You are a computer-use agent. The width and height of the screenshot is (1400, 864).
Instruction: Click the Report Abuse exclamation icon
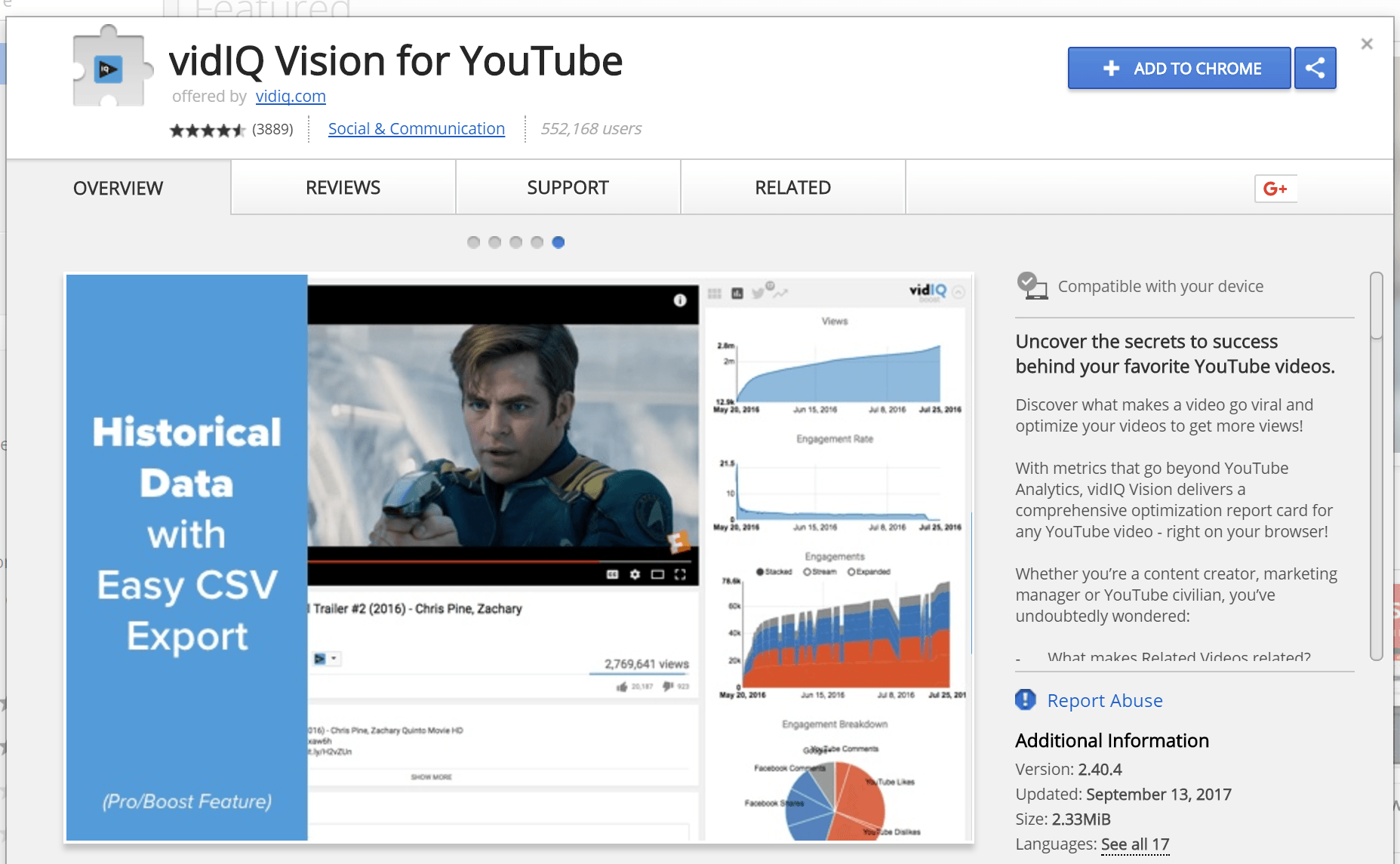coord(1025,700)
